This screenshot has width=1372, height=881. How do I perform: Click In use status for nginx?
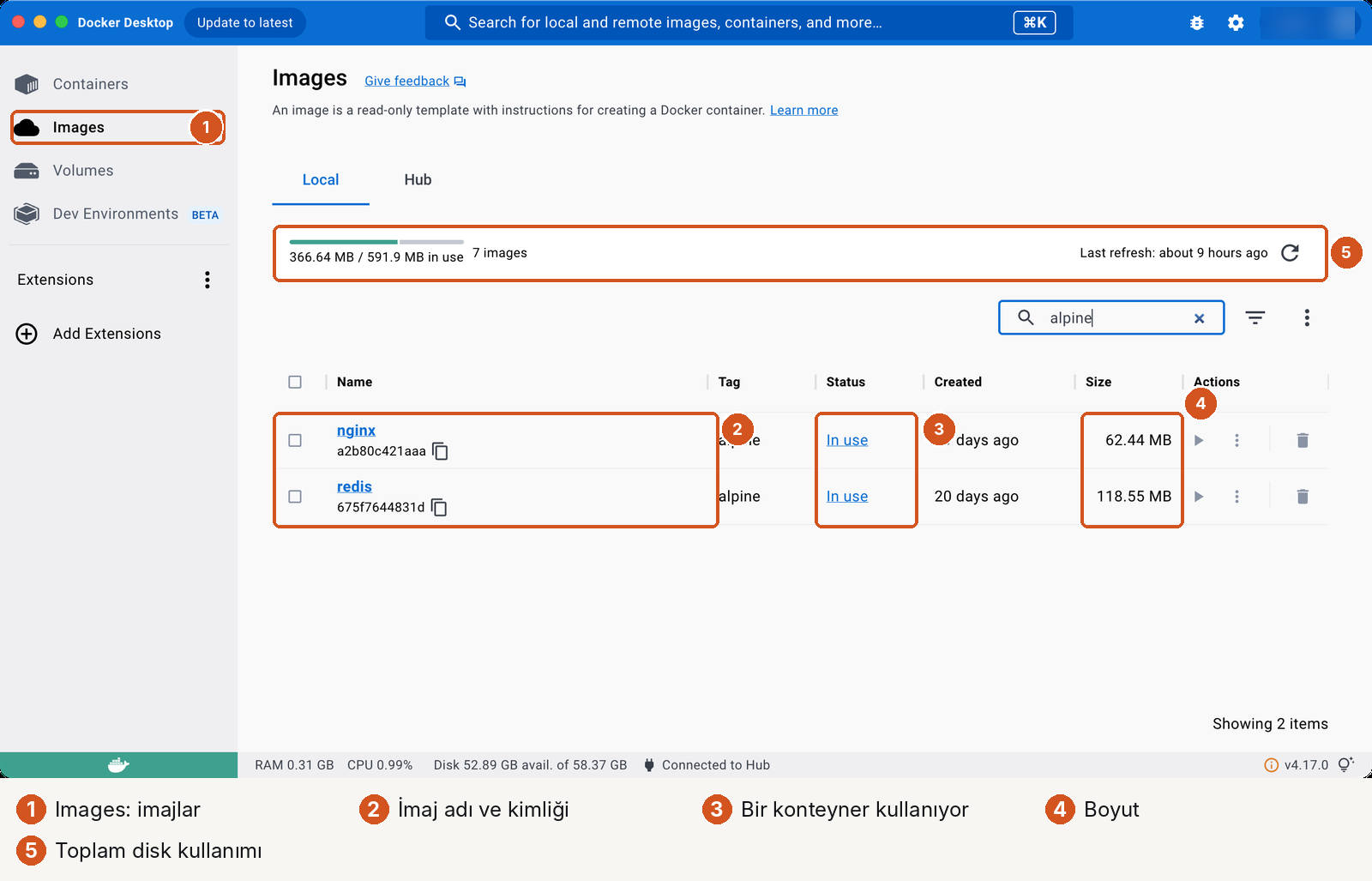(847, 440)
